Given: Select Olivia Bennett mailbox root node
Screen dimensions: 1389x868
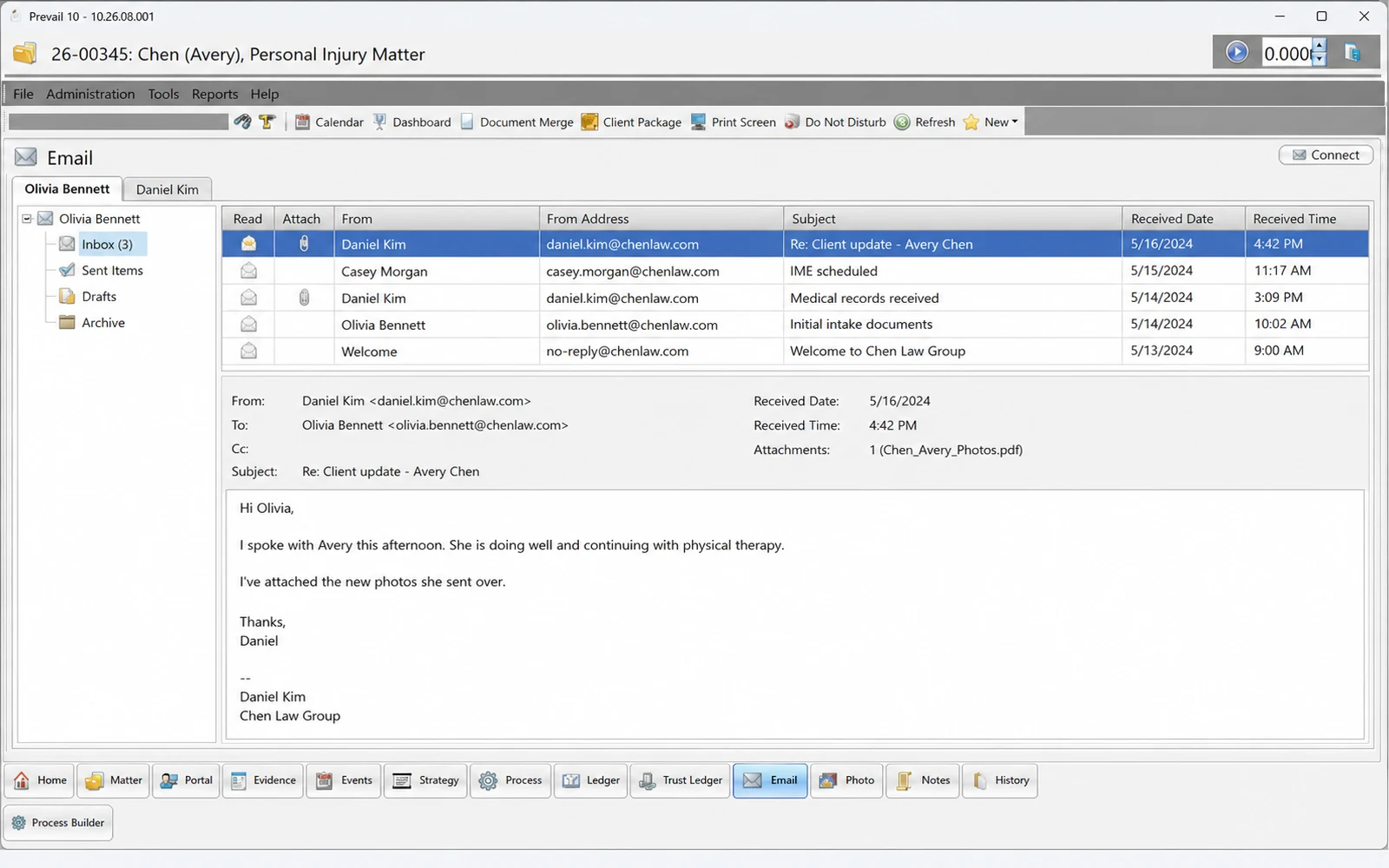Looking at the screenshot, I should click(x=99, y=219).
